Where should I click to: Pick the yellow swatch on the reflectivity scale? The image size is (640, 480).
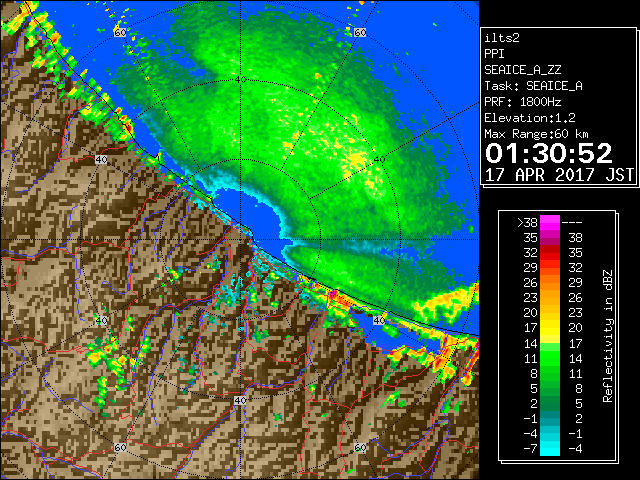tap(550, 328)
